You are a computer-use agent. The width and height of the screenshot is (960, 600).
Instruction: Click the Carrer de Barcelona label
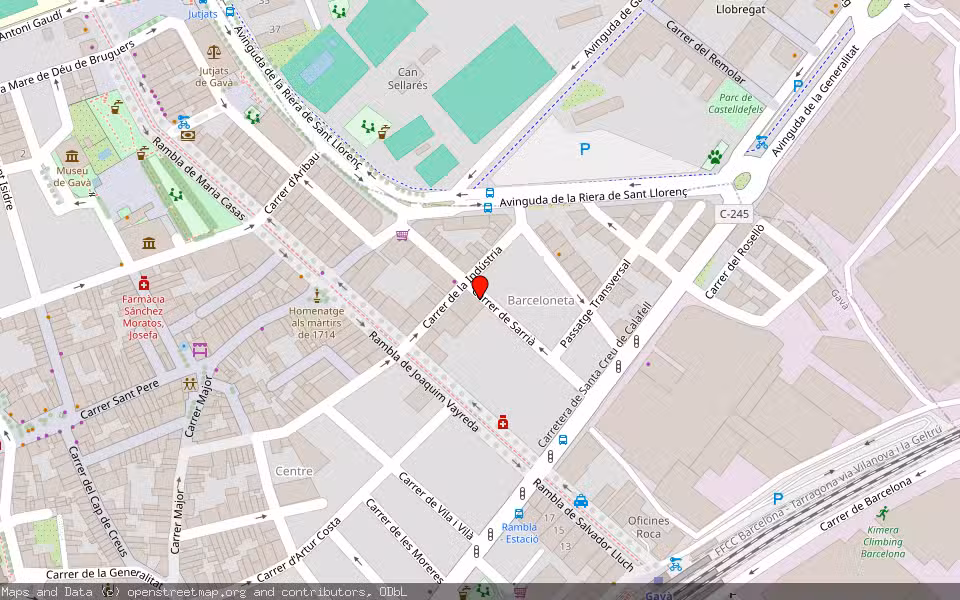coord(866,504)
